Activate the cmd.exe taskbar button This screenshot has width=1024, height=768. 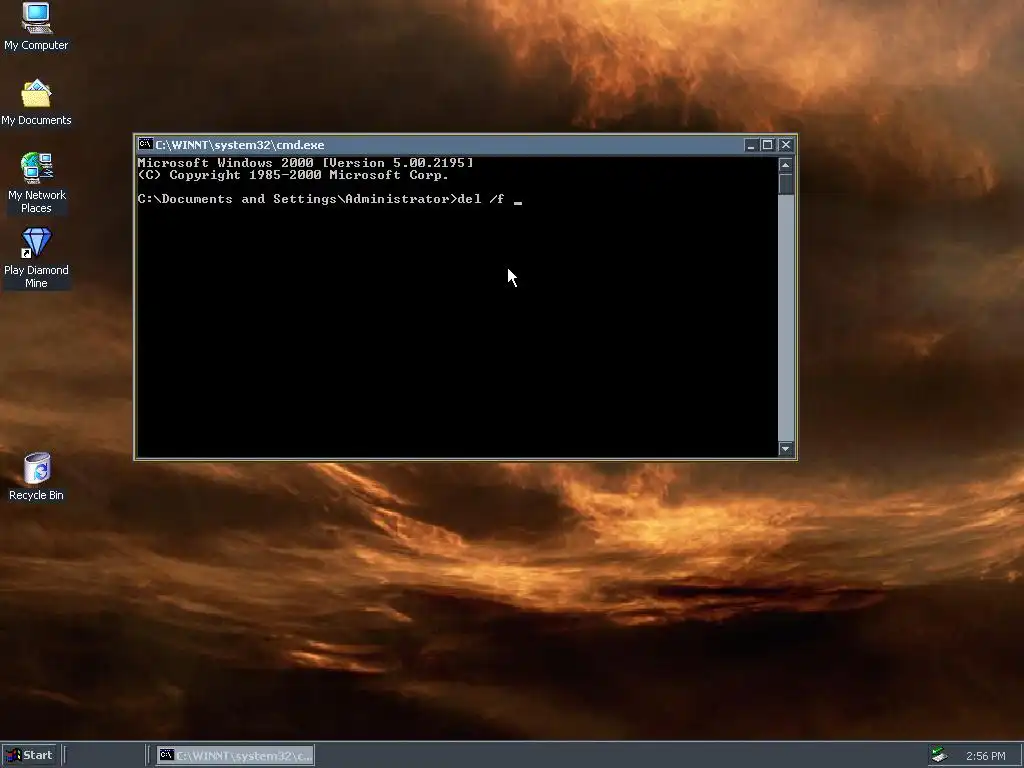click(235, 756)
